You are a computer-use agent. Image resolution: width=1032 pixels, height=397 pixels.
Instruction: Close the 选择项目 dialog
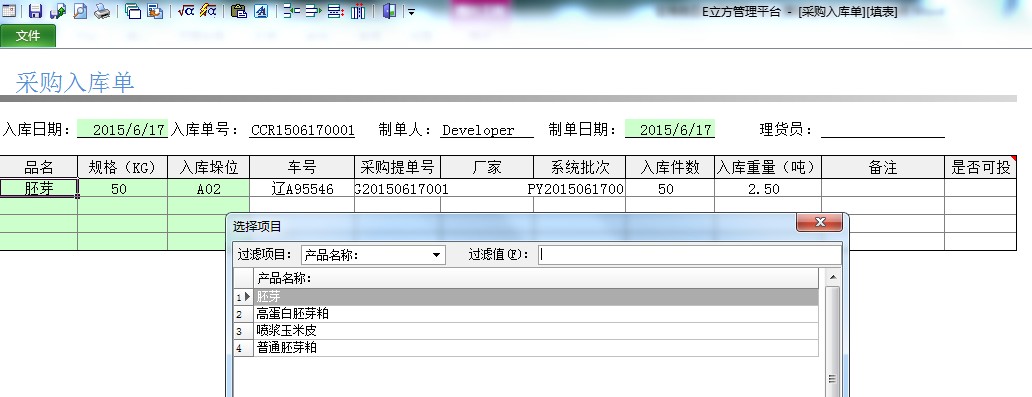819,223
